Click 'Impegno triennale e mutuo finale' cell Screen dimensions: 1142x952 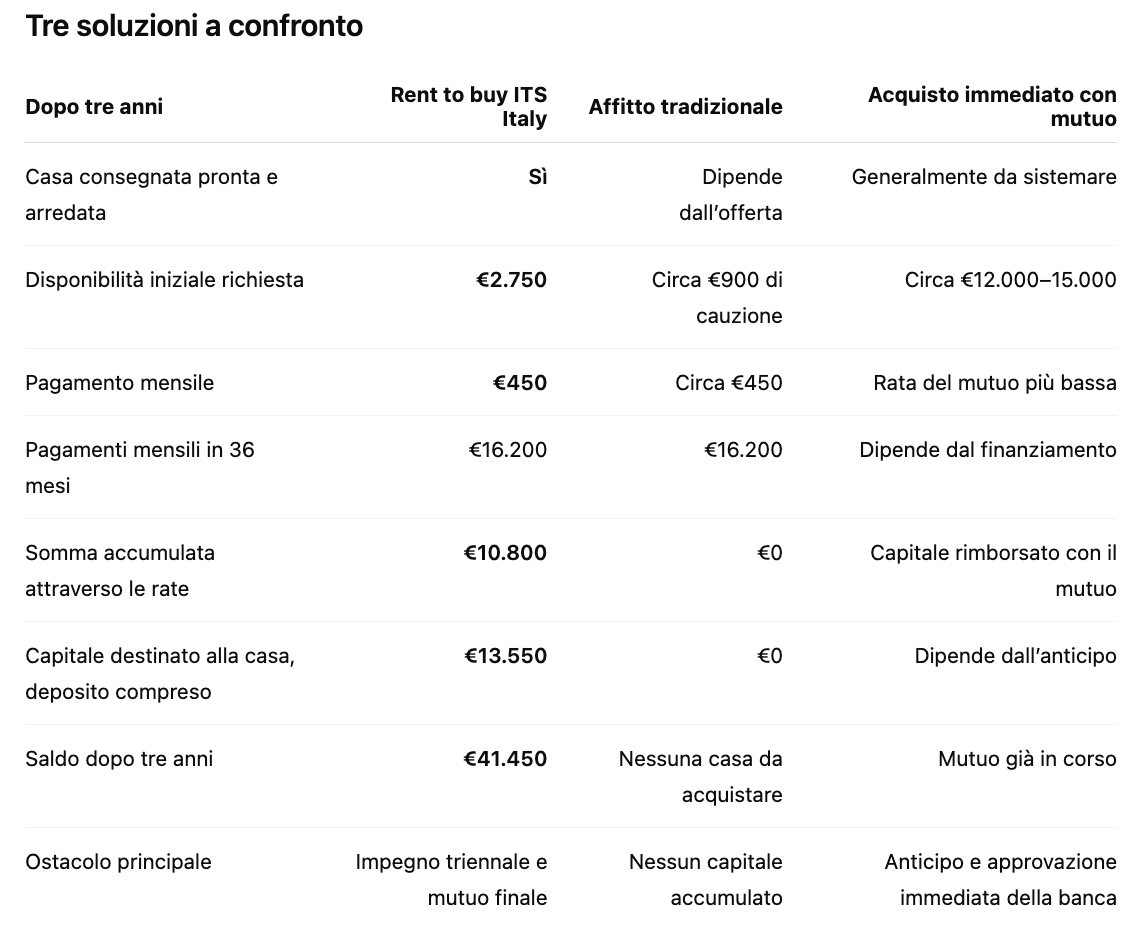[x=451, y=880]
